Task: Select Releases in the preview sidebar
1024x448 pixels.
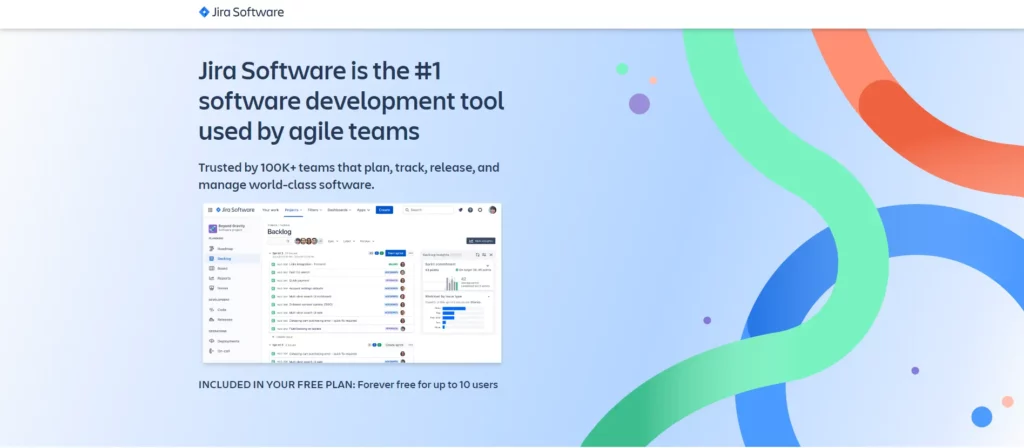Action: pyautogui.click(x=221, y=319)
